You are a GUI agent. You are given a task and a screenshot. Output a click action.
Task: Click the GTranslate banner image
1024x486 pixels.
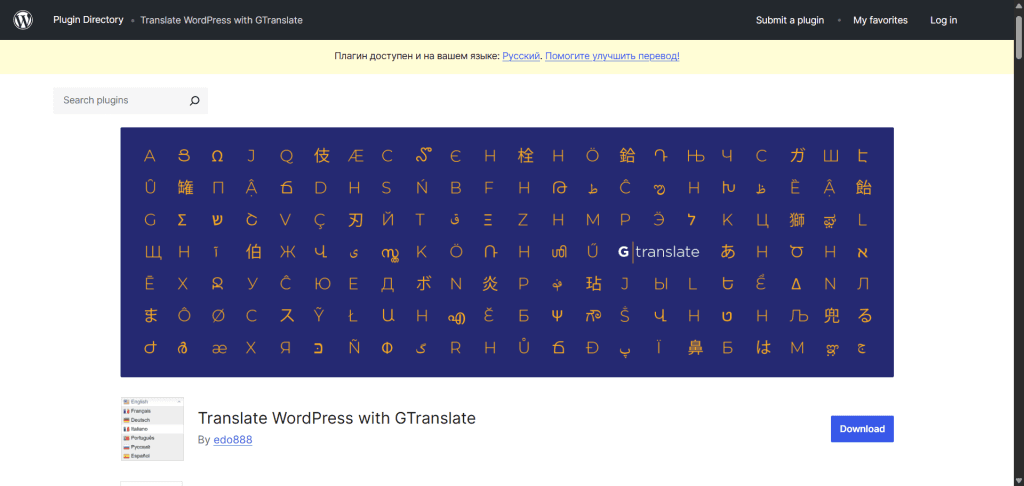pyautogui.click(x=507, y=252)
